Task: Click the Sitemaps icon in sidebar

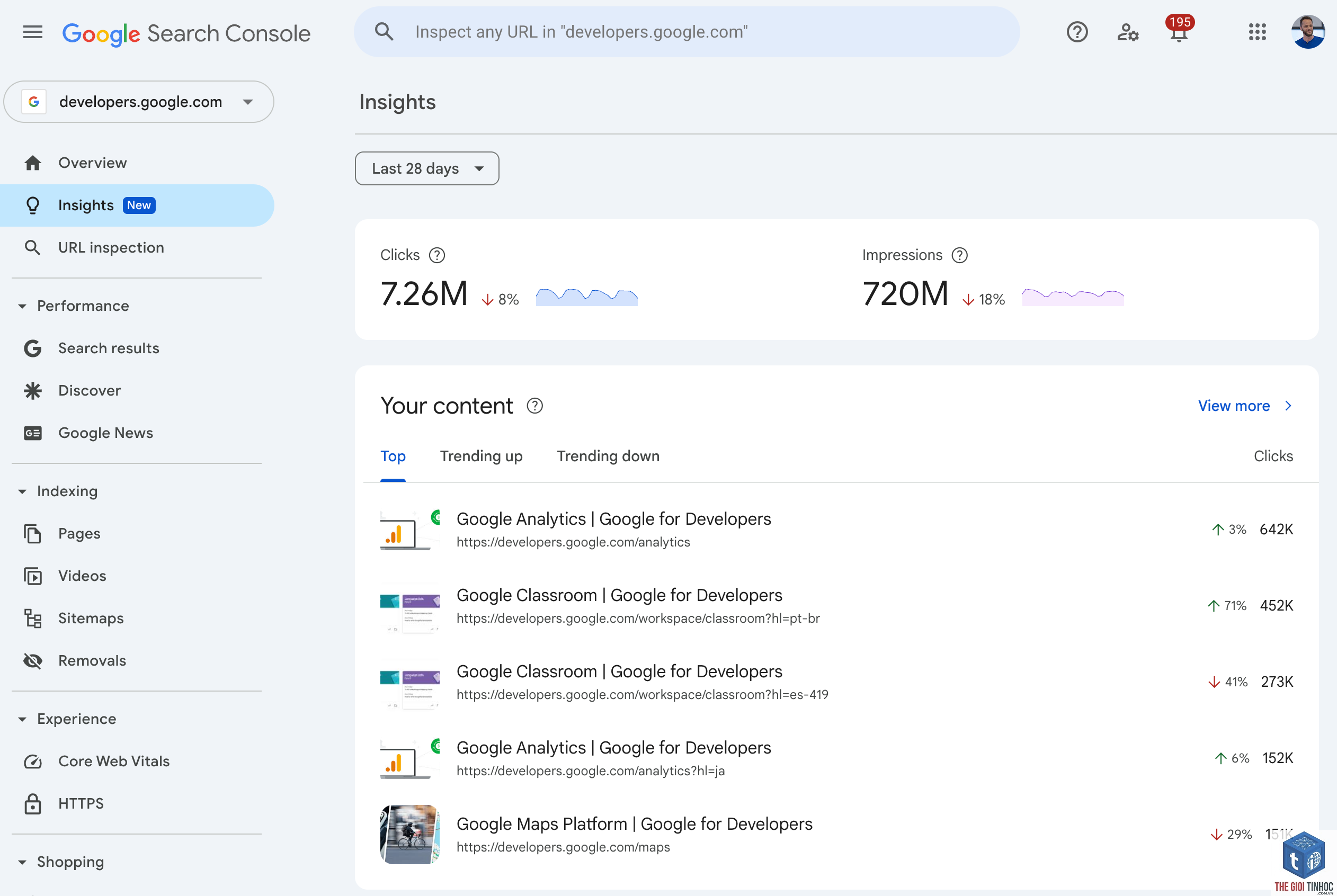Action: click(33, 619)
